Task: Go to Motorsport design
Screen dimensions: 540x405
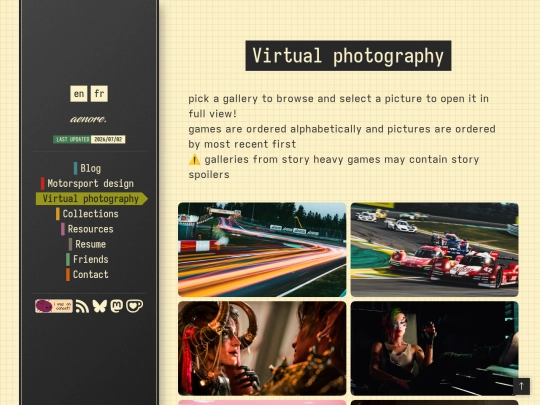Action: 87,184
